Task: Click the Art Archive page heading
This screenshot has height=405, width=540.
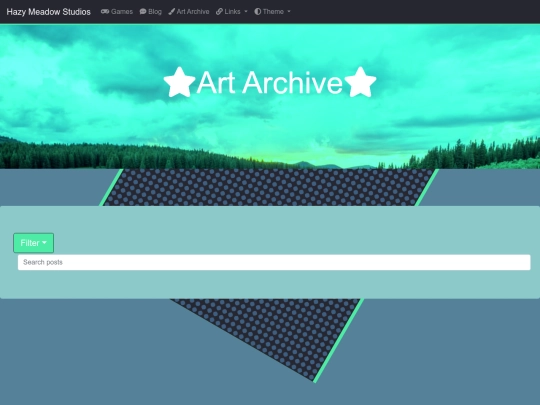Action: tap(270, 83)
